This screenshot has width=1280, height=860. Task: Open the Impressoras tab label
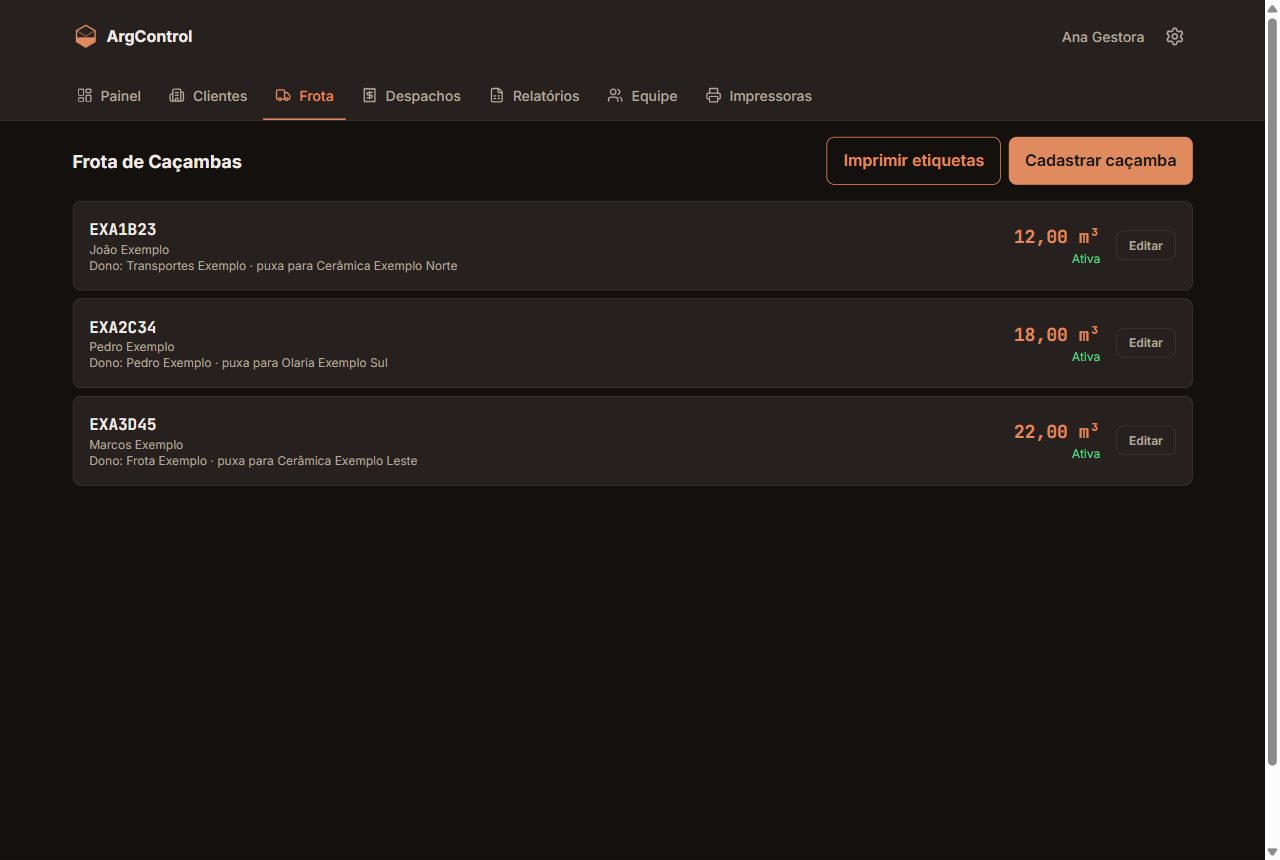tap(770, 96)
